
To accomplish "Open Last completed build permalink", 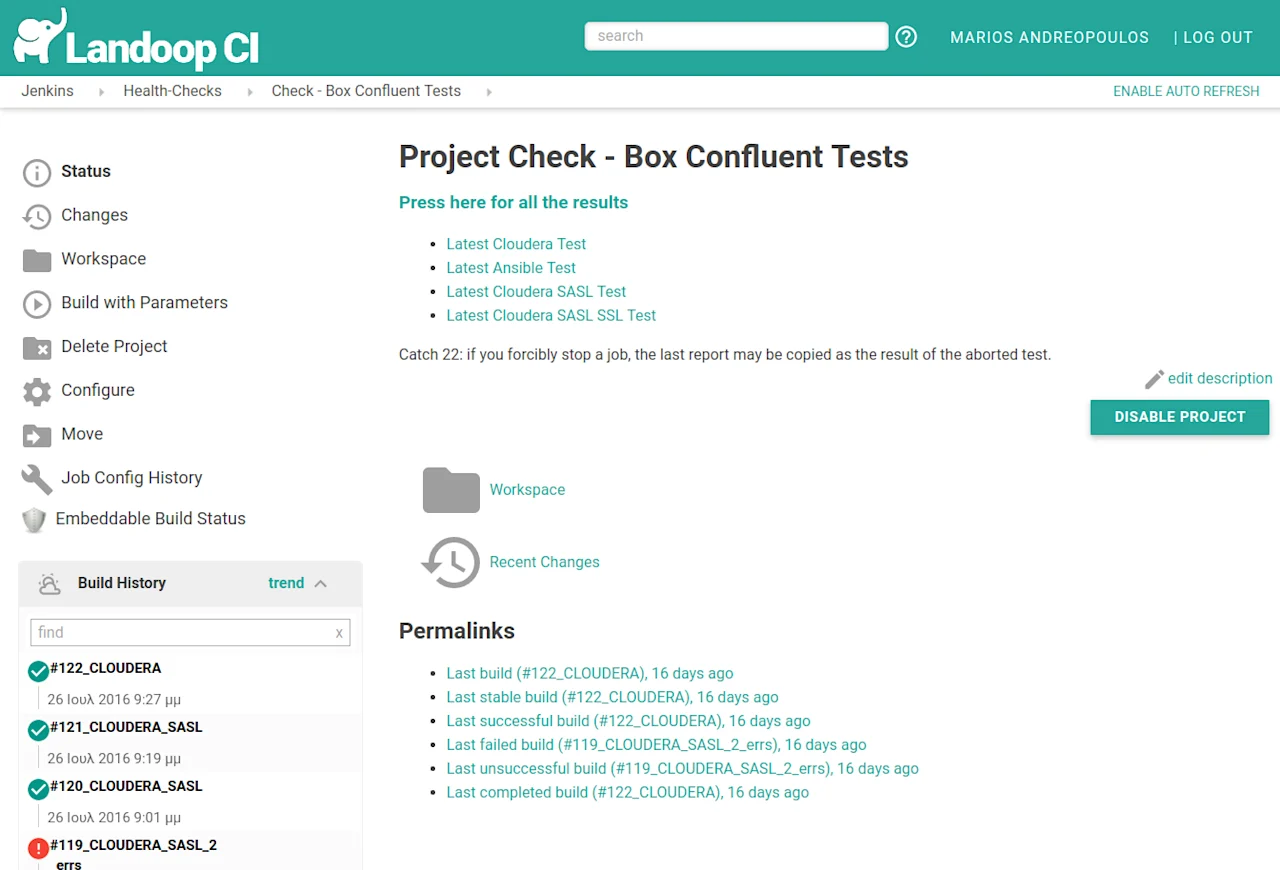I will [627, 793].
